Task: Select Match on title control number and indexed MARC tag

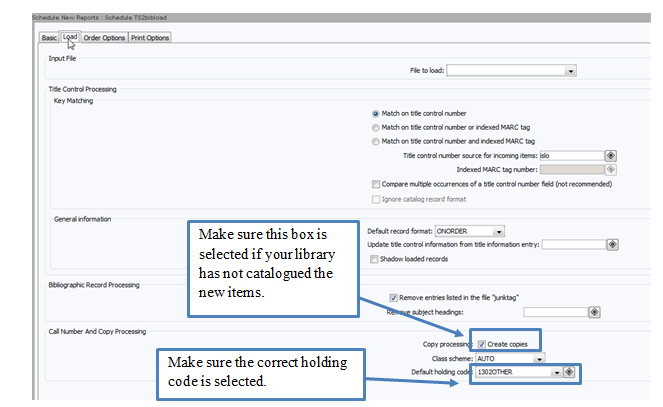Action: [375, 142]
